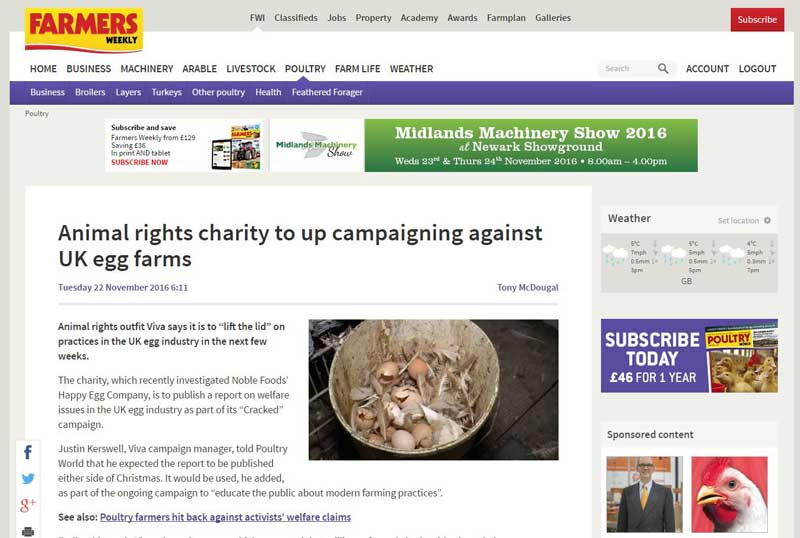Click the search magnifier icon
The height and width of the screenshot is (538, 800).
[x=663, y=68]
